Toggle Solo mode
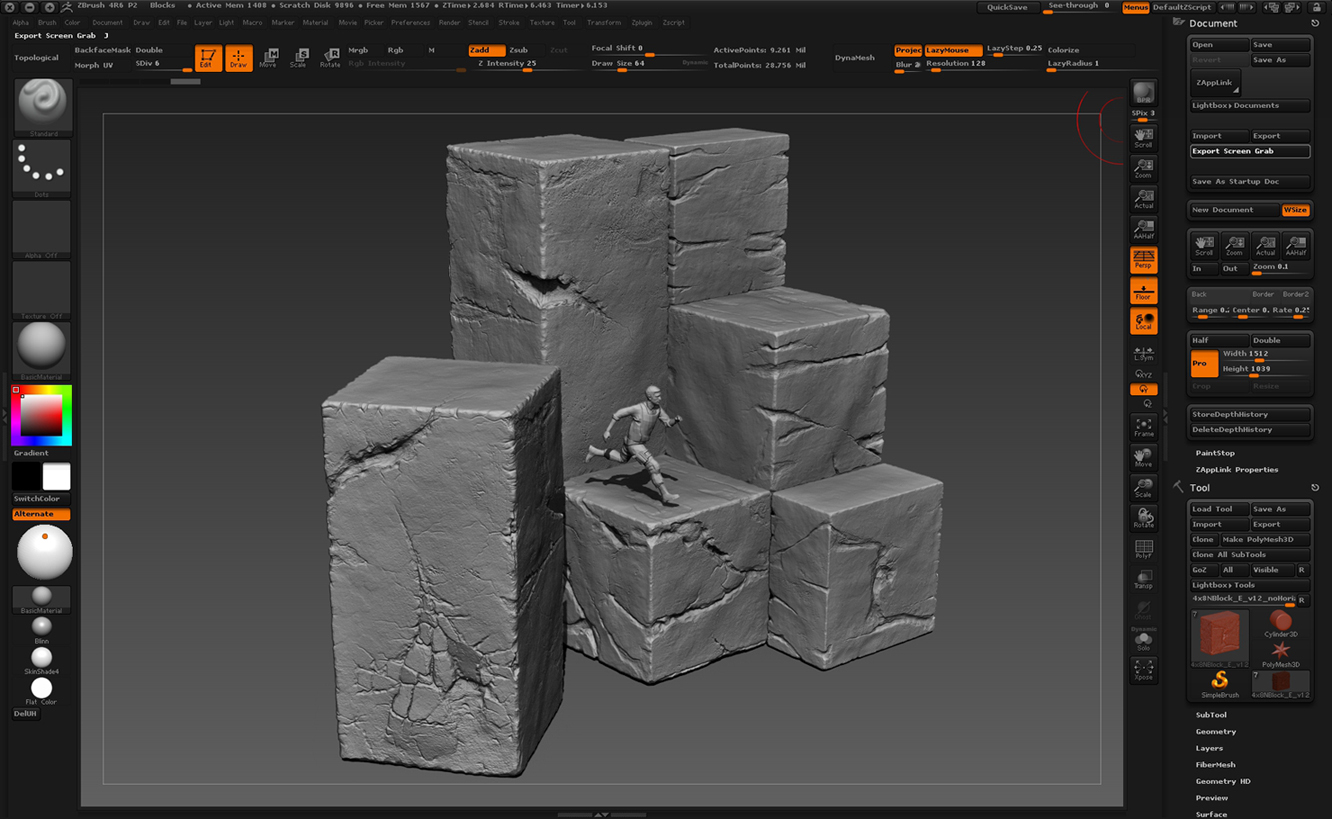Viewport: 1332px width, 819px height. (x=1143, y=640)
